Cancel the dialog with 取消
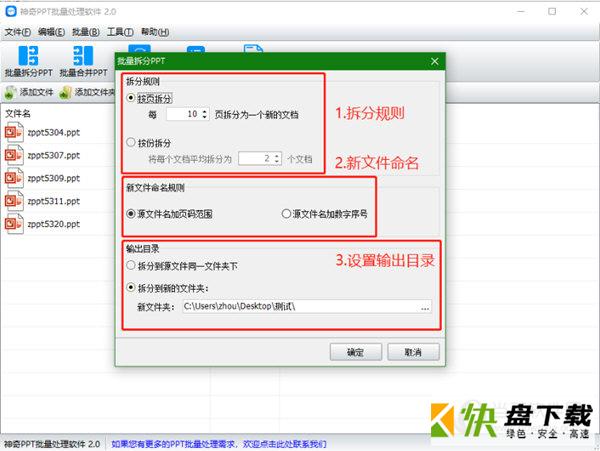 [x=413, y=352]
